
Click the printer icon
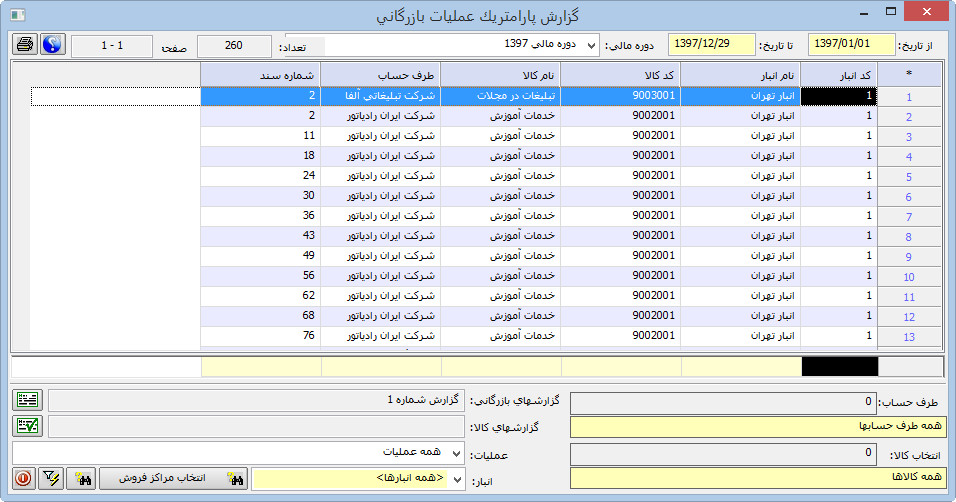point(25,44)
